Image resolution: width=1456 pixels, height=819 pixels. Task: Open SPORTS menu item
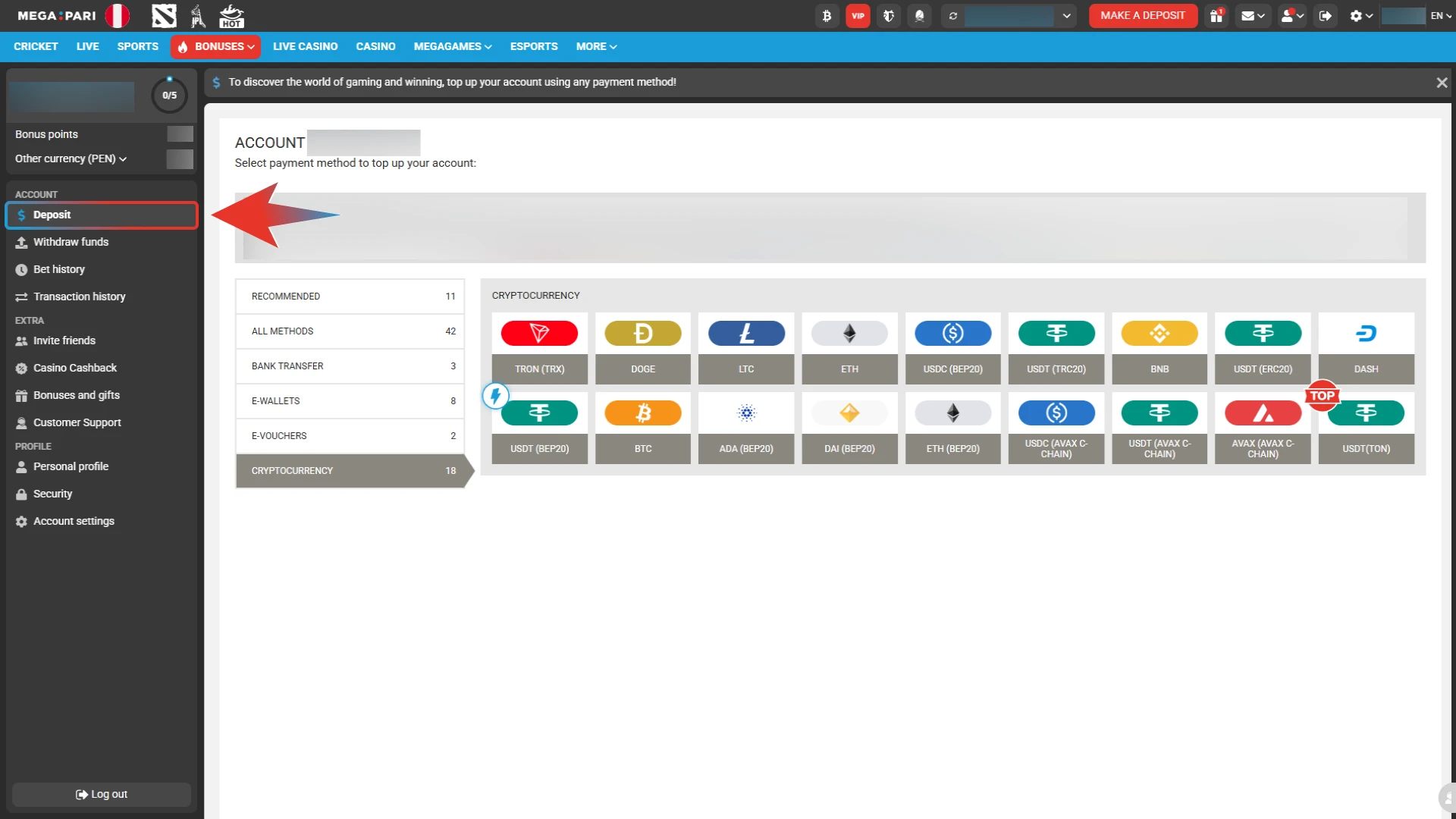click(x=137, y=46)
